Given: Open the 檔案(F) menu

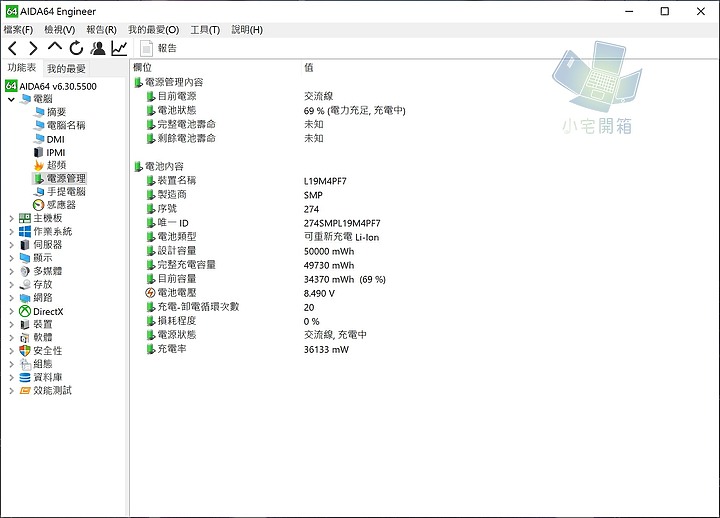Looking at the screenshot, I should pyautogui.click(x=18, y=30).
